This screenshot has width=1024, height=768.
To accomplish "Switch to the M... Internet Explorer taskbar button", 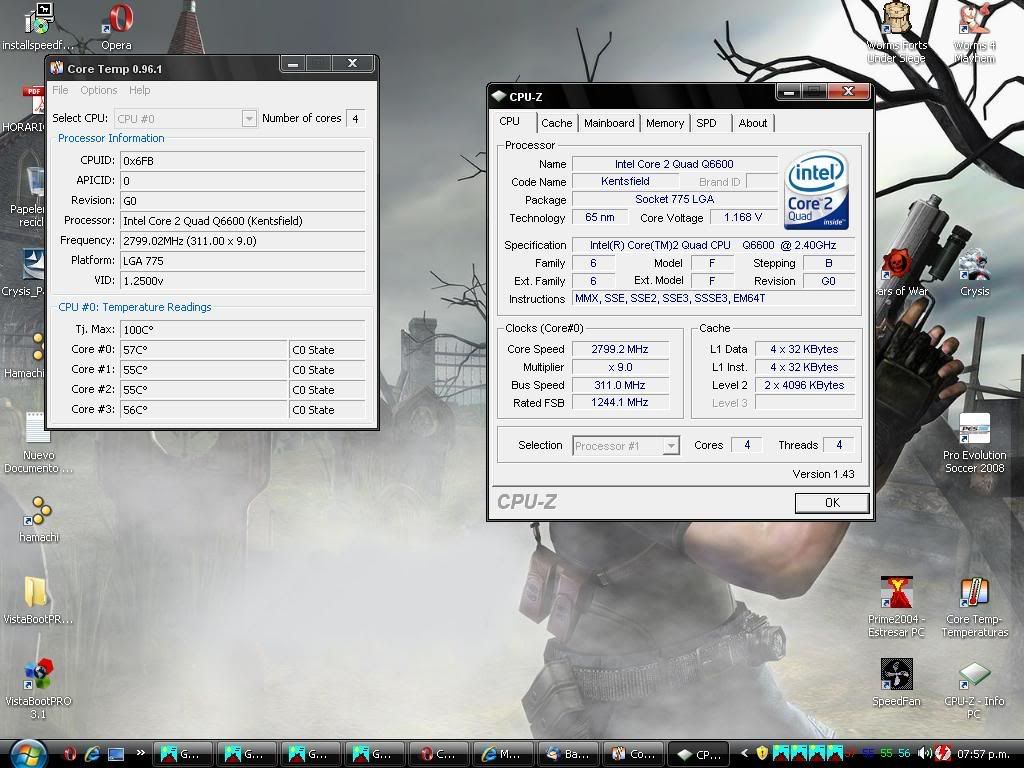I will (504, 754).
